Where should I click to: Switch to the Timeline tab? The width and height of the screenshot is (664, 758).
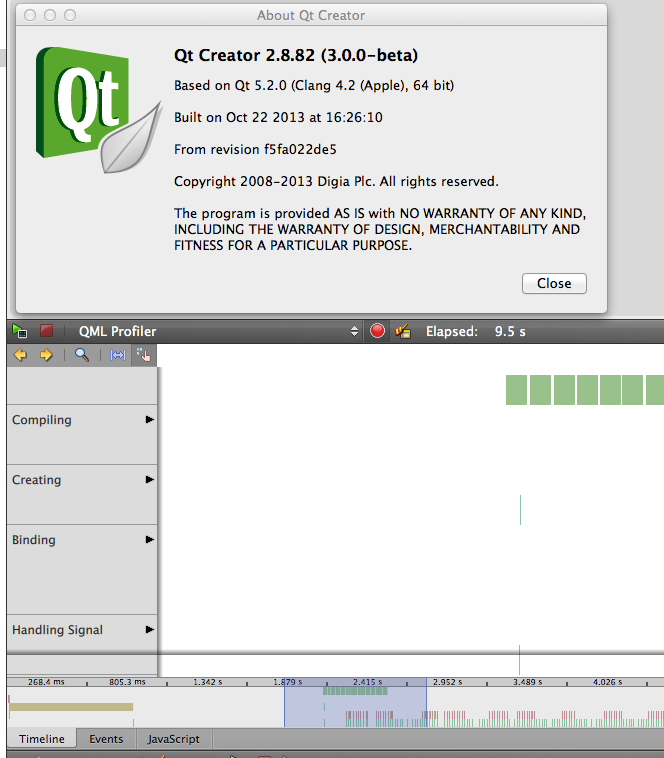(x=42, y=739)
